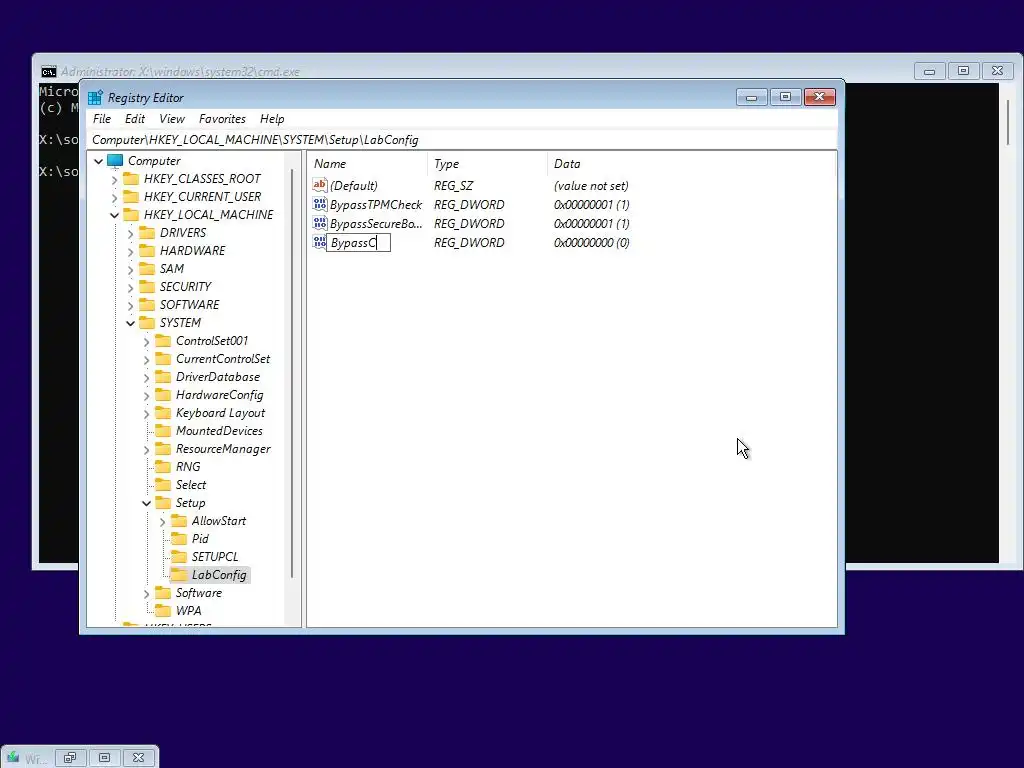Select the BypassSecureBo... value name

[376, 223]
